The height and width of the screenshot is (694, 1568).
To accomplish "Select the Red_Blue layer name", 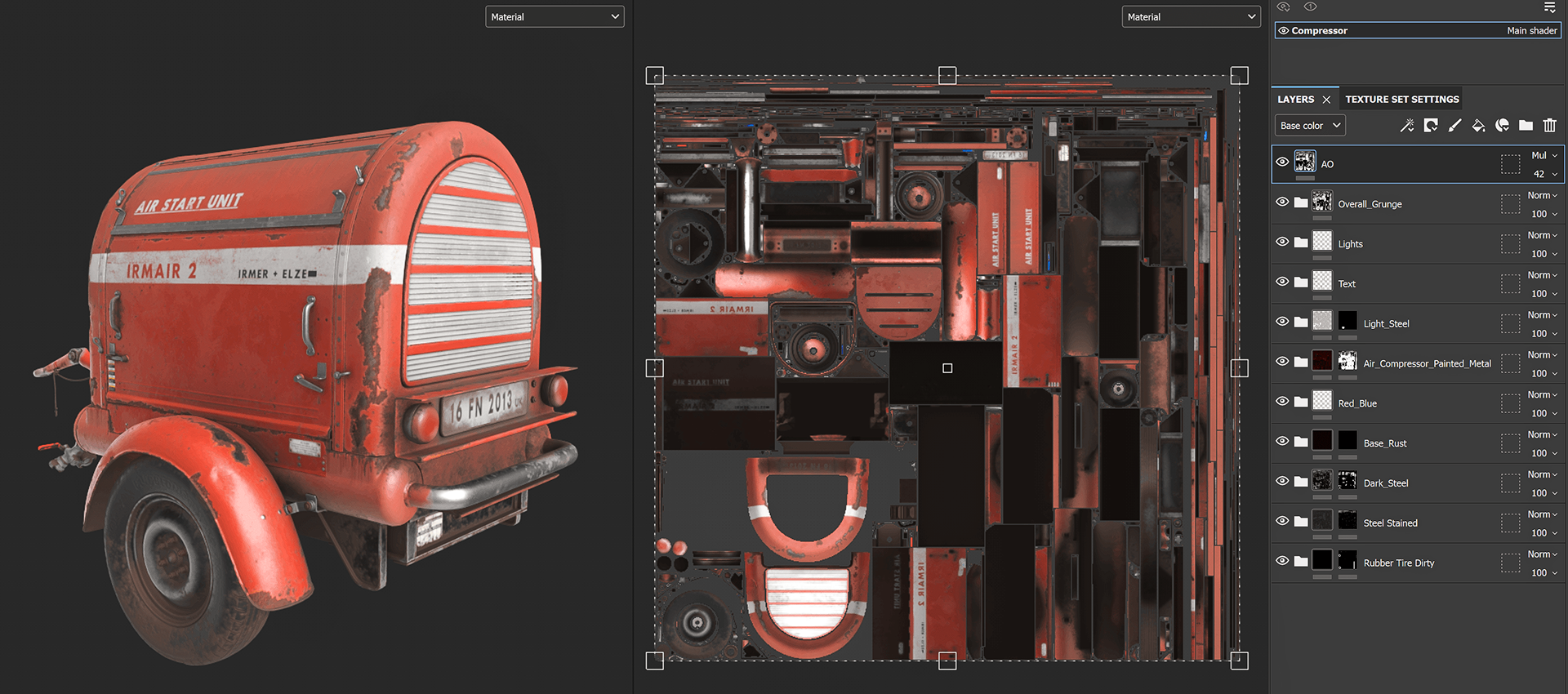I will click(1357, 403).
